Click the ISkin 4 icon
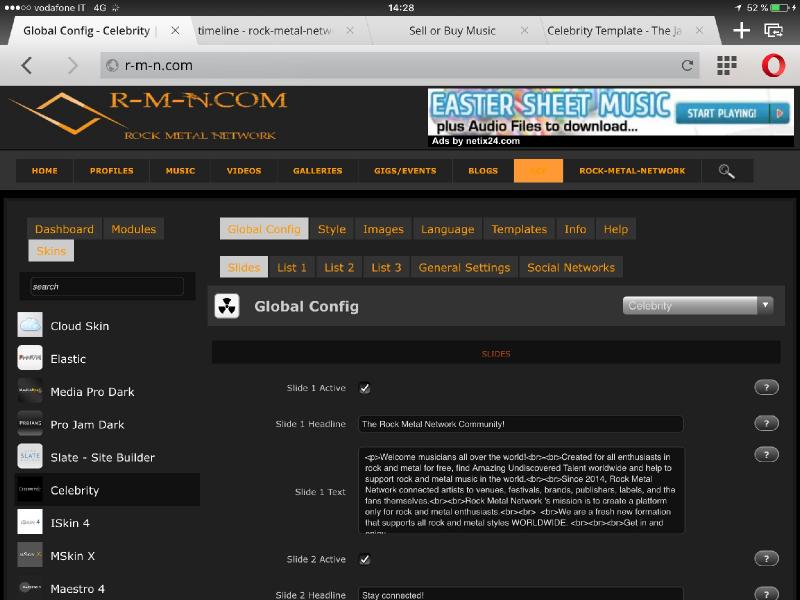Screen dimensions: 800x600 click(30, 522)
